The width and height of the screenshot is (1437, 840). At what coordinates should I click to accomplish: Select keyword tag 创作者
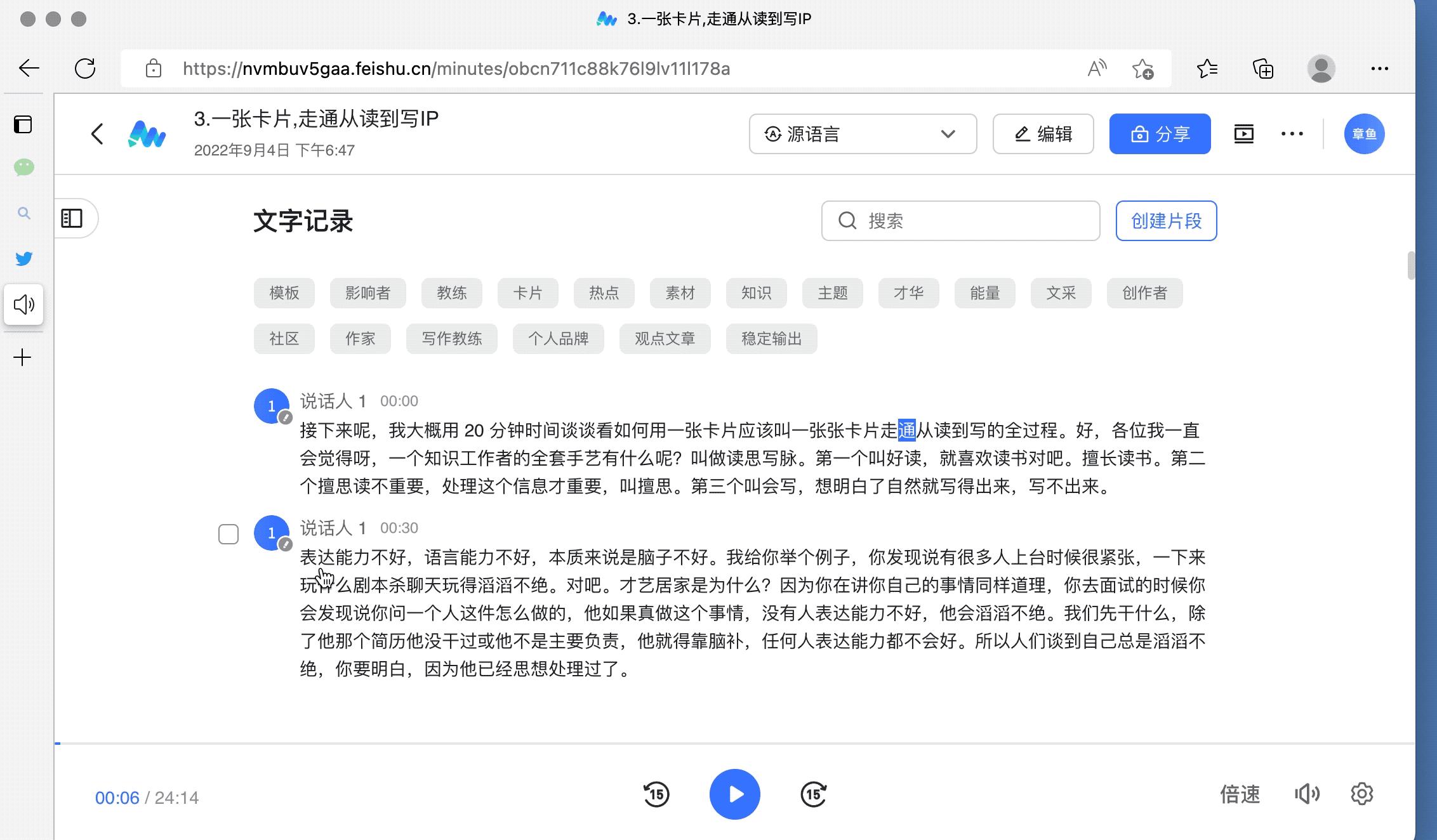coord(1144,293)
